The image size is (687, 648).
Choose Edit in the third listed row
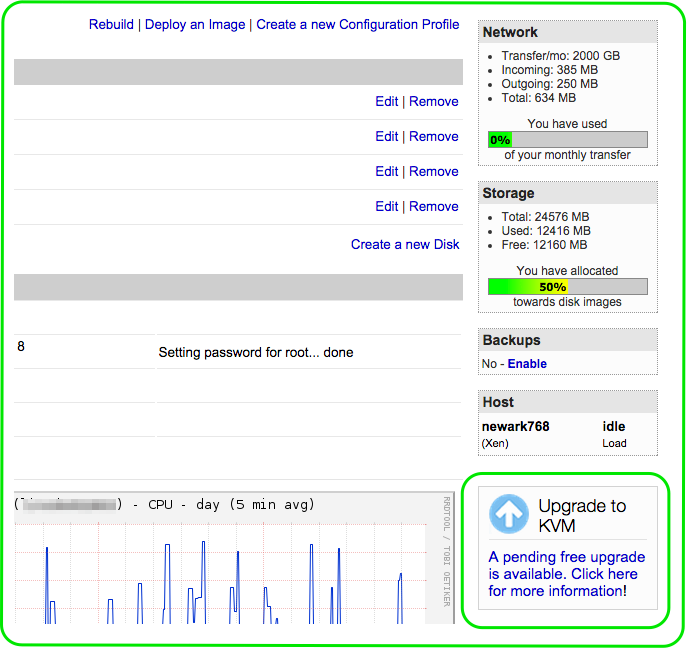coord(386,171)
